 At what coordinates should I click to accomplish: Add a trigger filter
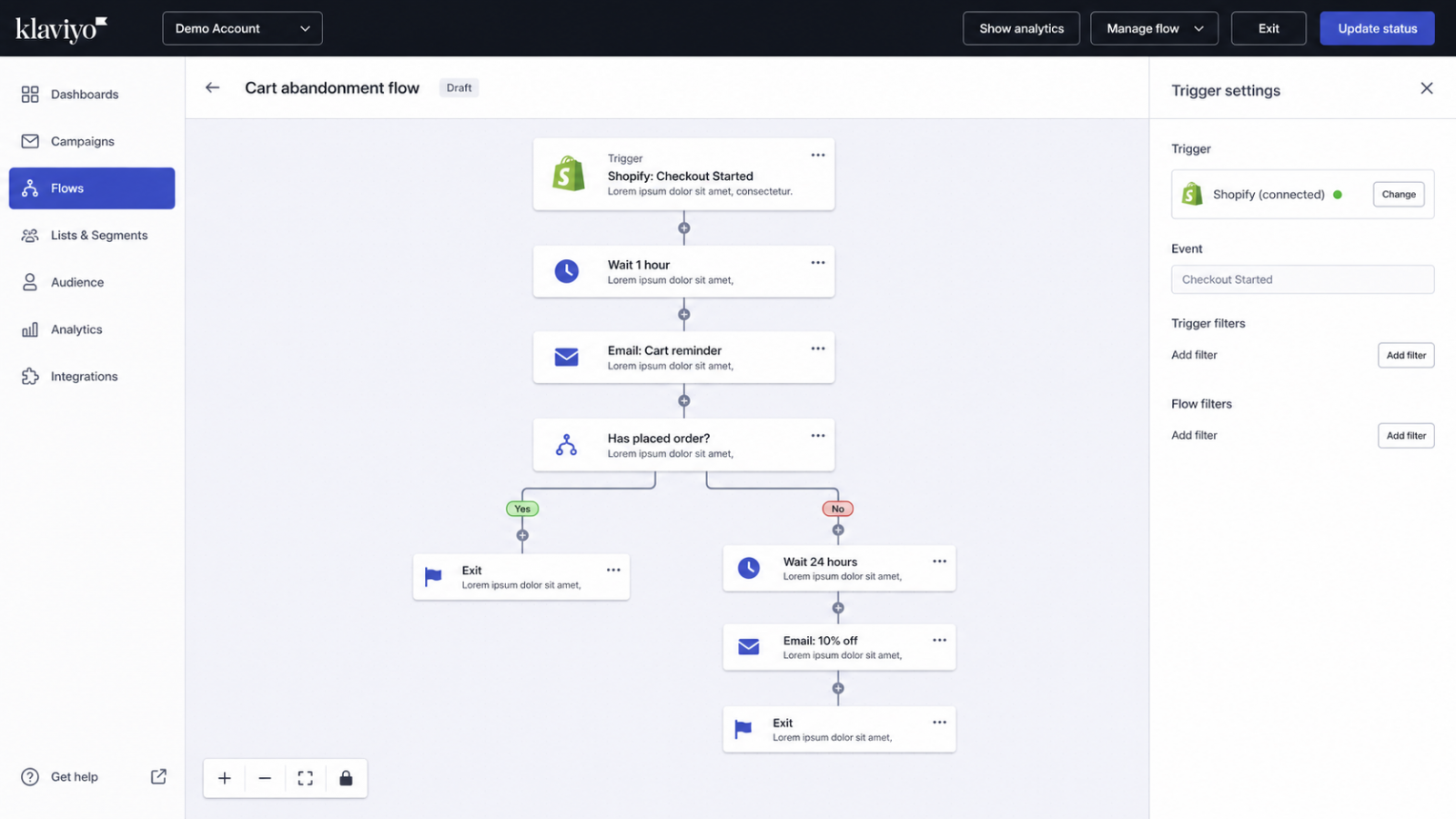[x=1406, y=355]
